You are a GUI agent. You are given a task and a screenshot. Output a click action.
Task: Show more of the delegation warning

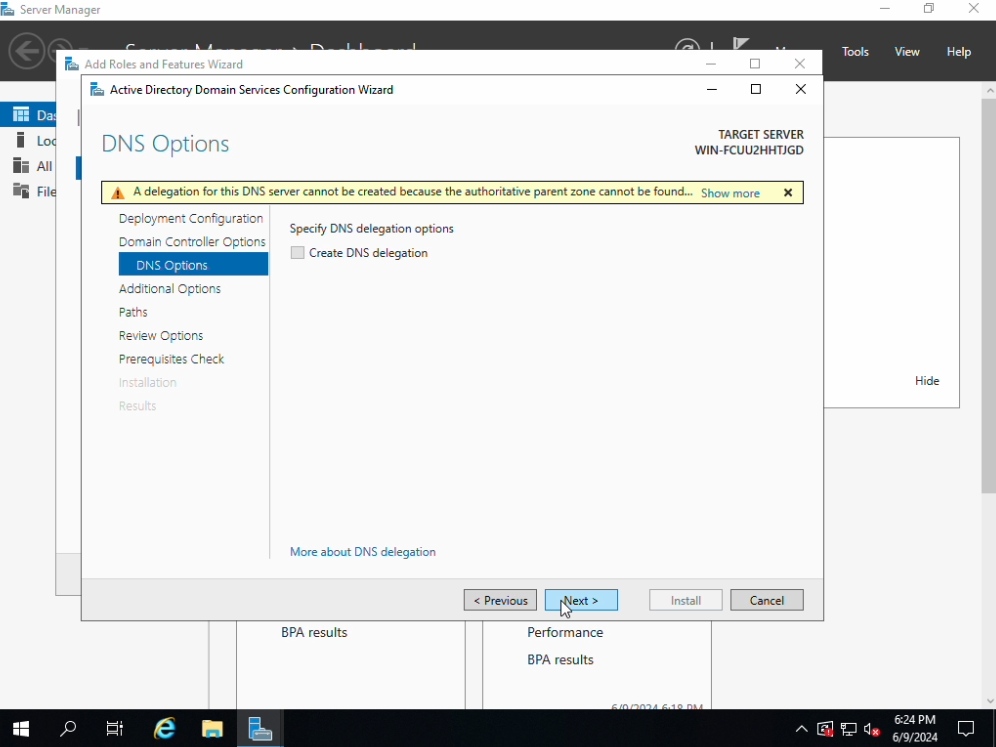[730, 193]
